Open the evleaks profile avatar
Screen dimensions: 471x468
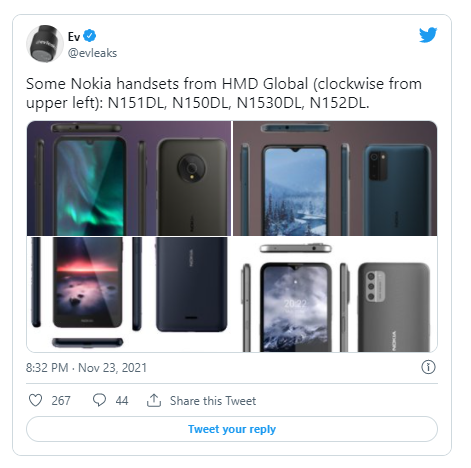45,44
